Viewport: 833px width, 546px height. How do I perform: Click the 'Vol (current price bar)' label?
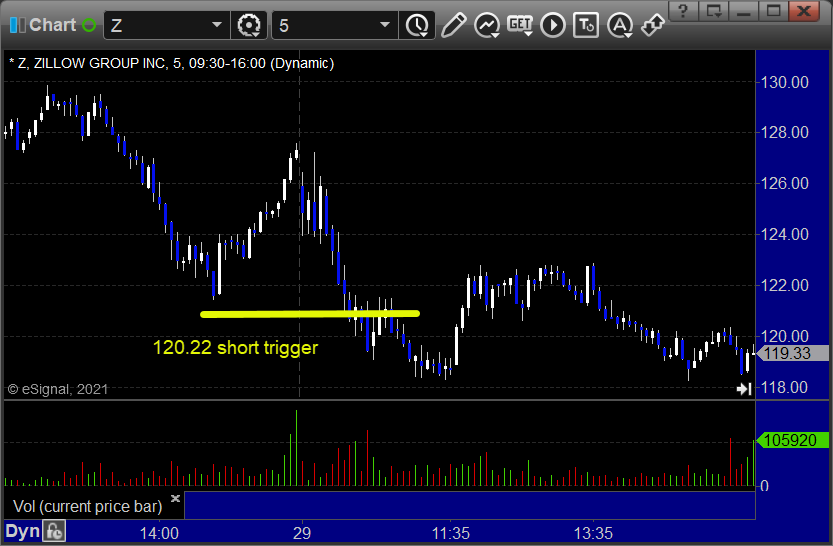pyautogui.click(x=88, y=506)
